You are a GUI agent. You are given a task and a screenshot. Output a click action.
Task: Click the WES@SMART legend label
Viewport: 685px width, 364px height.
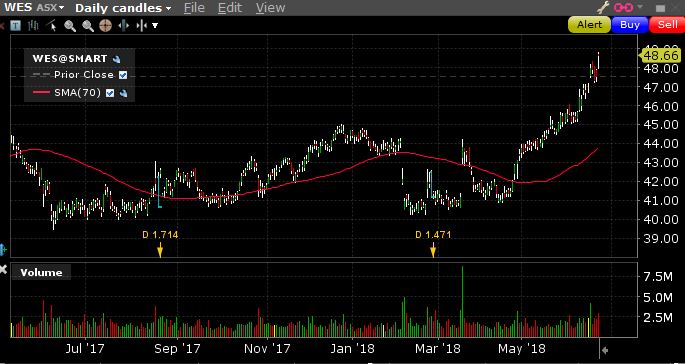[x=70, y=59]
